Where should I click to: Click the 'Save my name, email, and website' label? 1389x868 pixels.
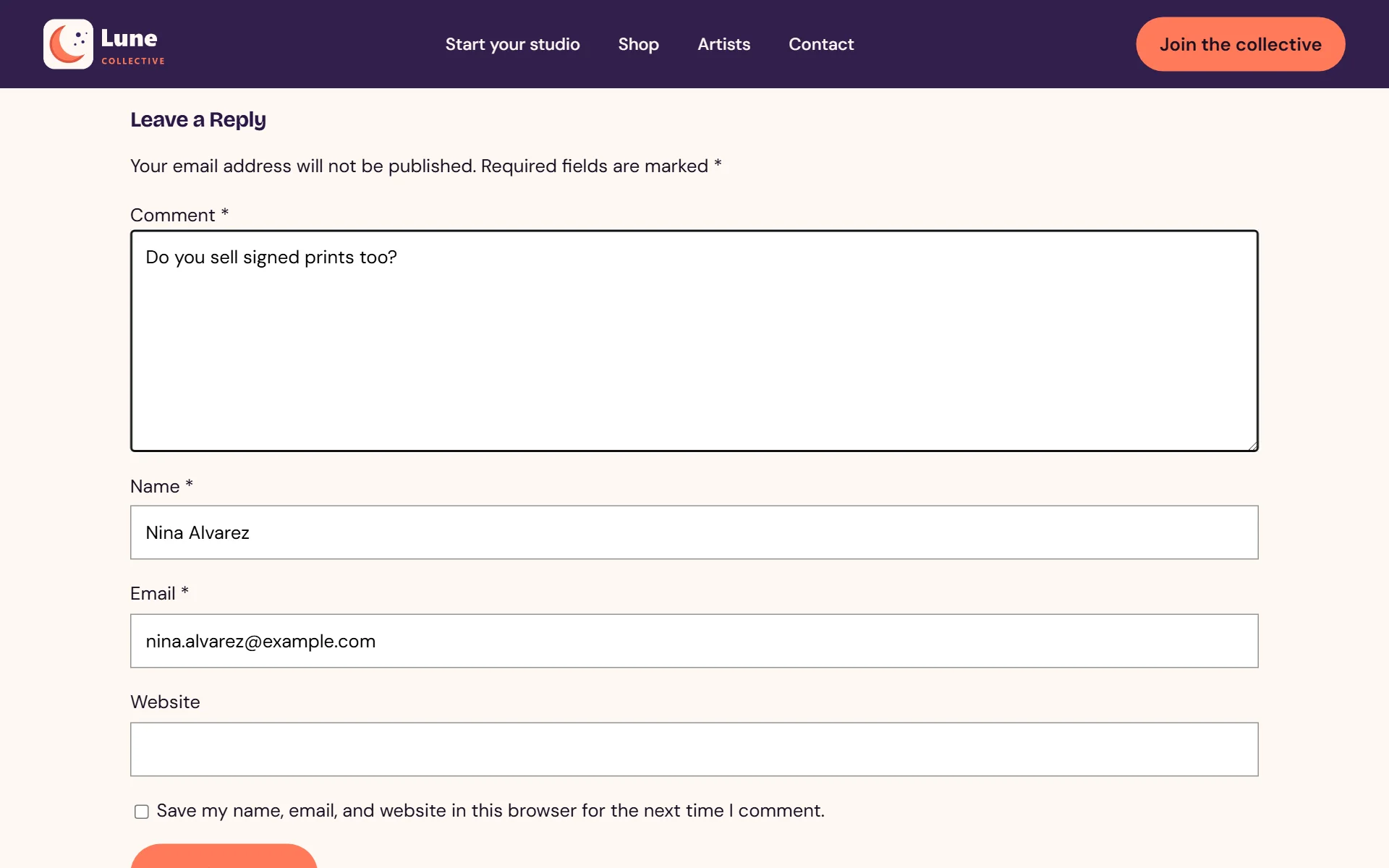490,811
